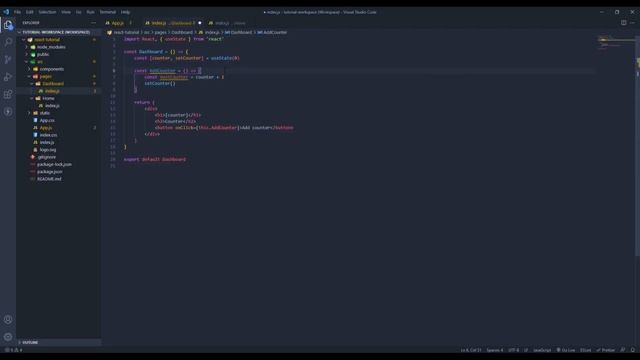Open Explorer panel's ellipsis menu
Viewport: 640px width, 360px height.
pos(93,23)
